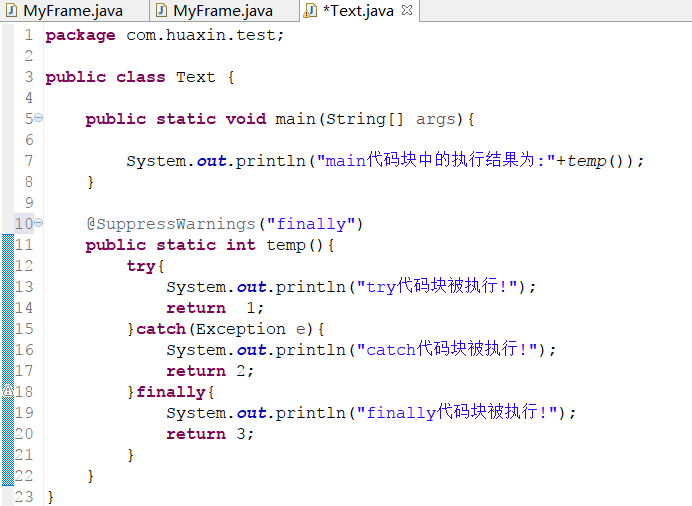Click 'com.huaxin.test;' on line 1

point(205,35)
